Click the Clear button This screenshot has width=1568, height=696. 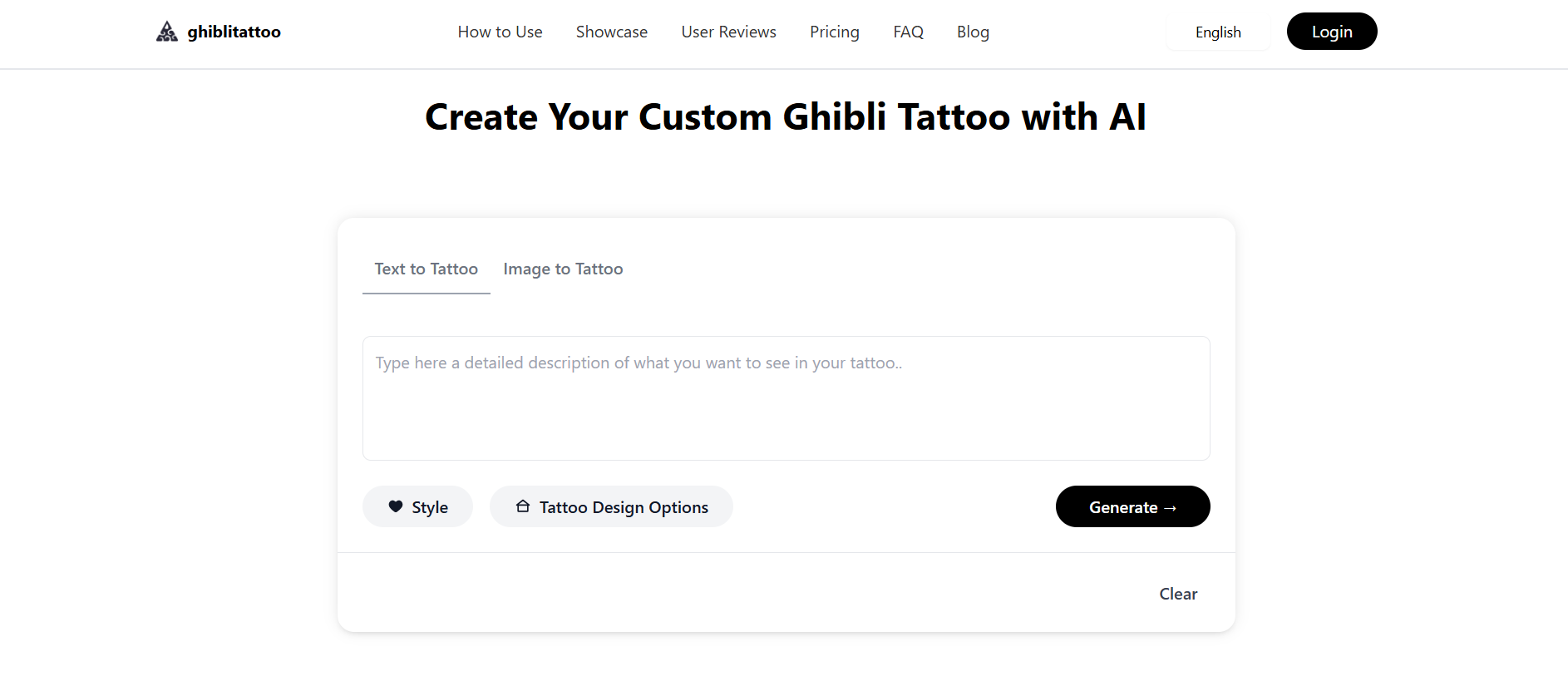[x=1178, y=594]
